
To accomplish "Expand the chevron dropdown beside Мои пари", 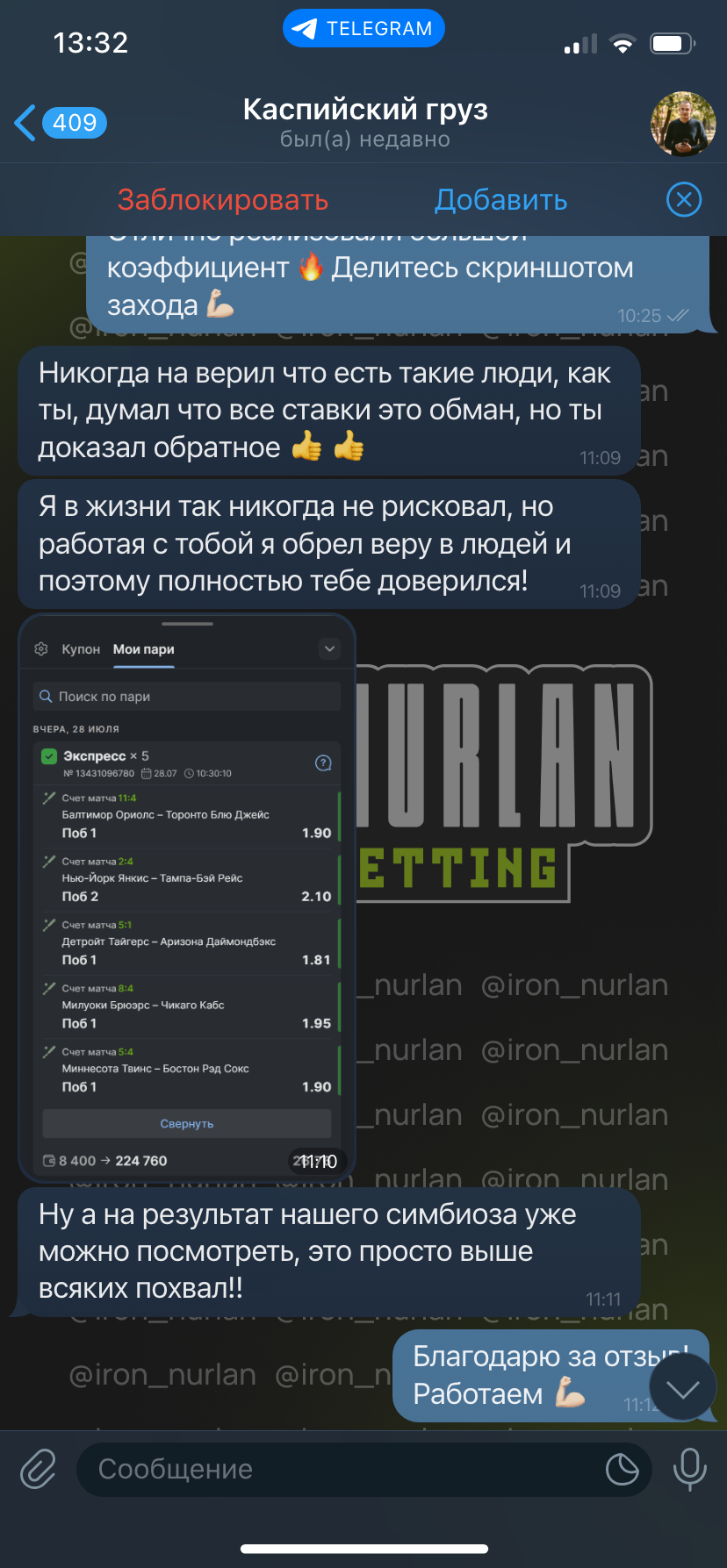I will [x=329, y=649].
